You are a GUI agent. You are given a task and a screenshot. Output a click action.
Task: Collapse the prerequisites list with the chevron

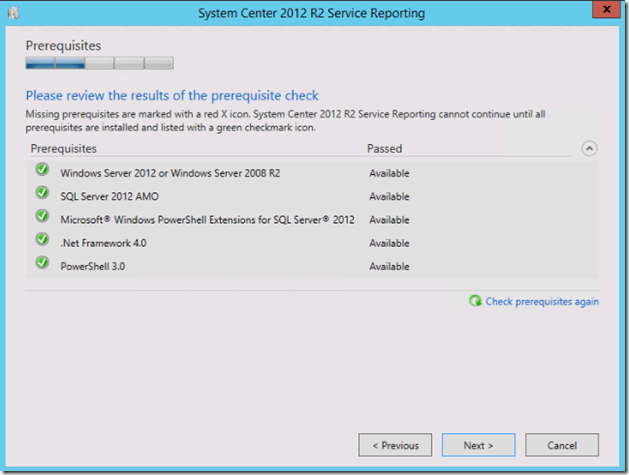[589, 149]
